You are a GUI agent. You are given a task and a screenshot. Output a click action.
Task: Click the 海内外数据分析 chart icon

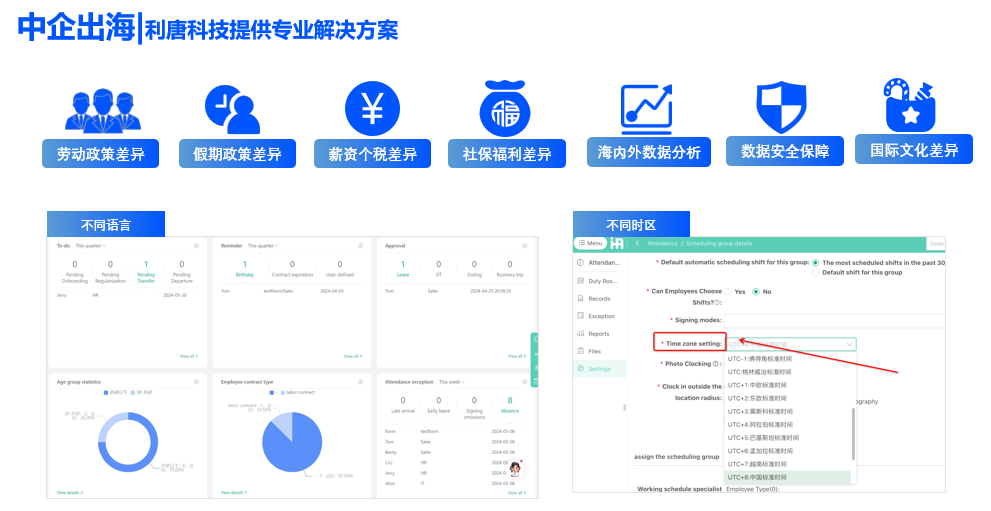646,106
